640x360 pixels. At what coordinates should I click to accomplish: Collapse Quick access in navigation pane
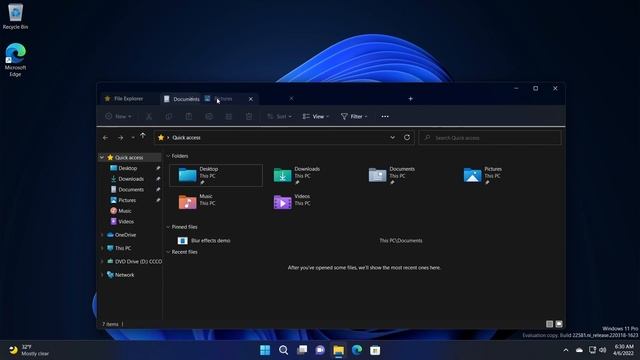102,158
